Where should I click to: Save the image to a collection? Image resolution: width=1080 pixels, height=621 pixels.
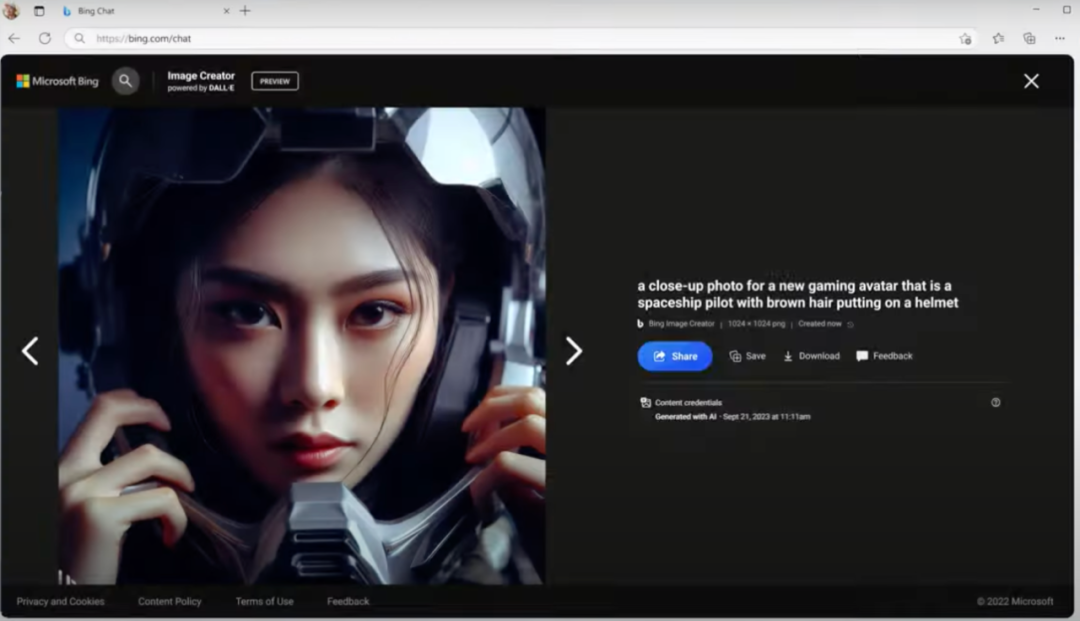(x=747, y=356)
